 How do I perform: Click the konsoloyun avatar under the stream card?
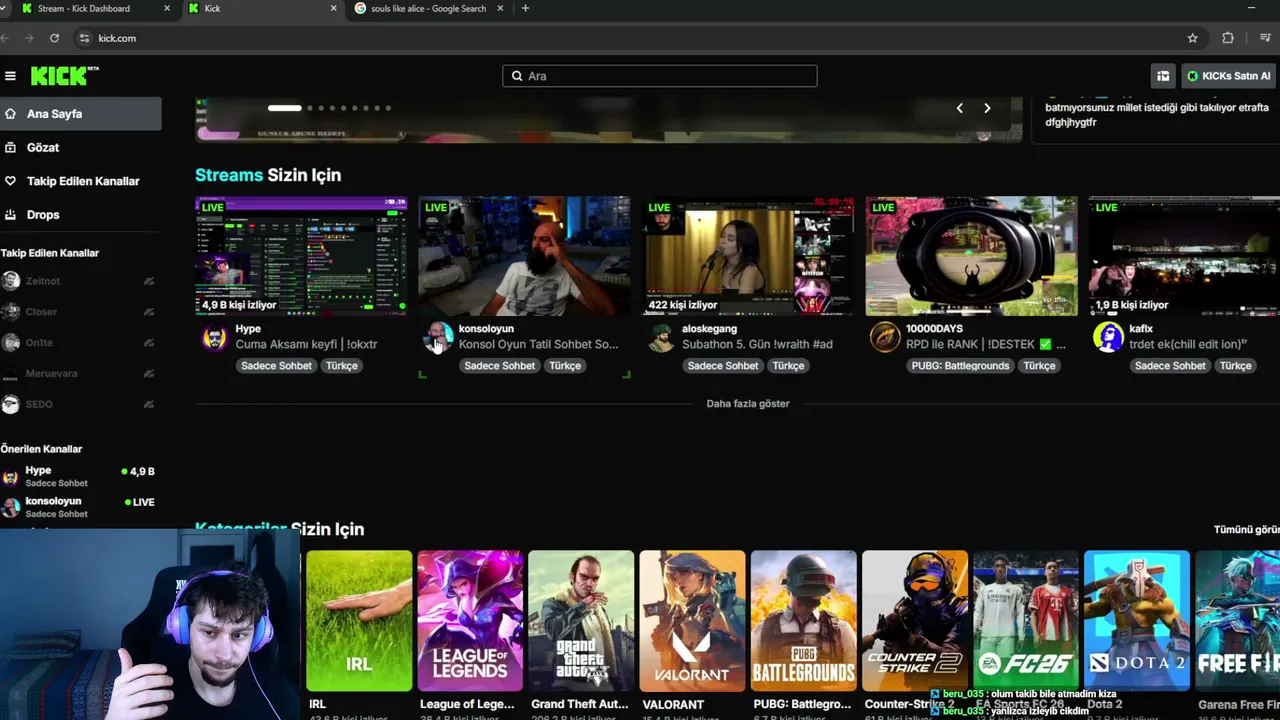click(x=438, y=338)
